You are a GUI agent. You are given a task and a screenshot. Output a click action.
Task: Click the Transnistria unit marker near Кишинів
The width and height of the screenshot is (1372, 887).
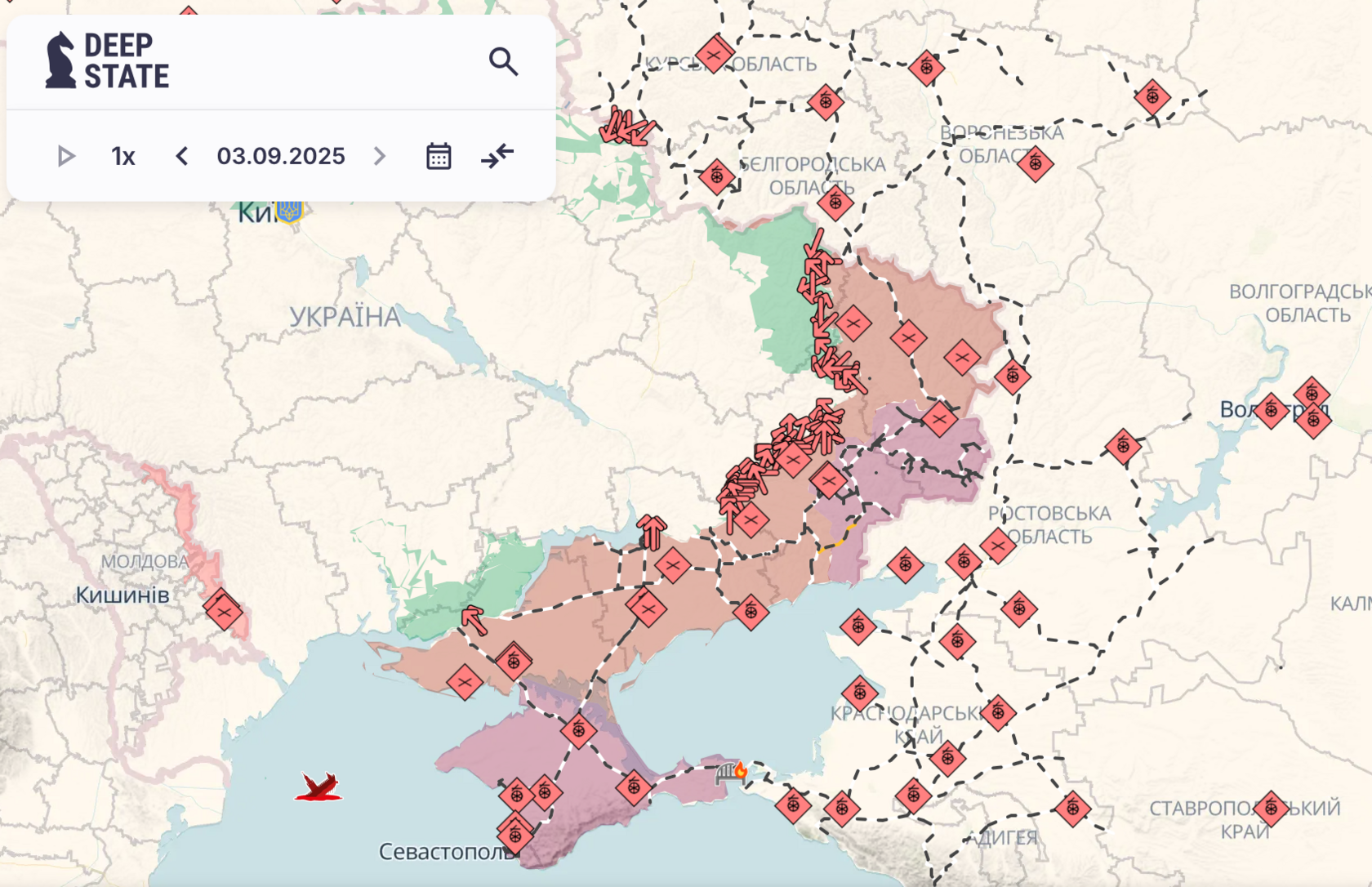223,611
